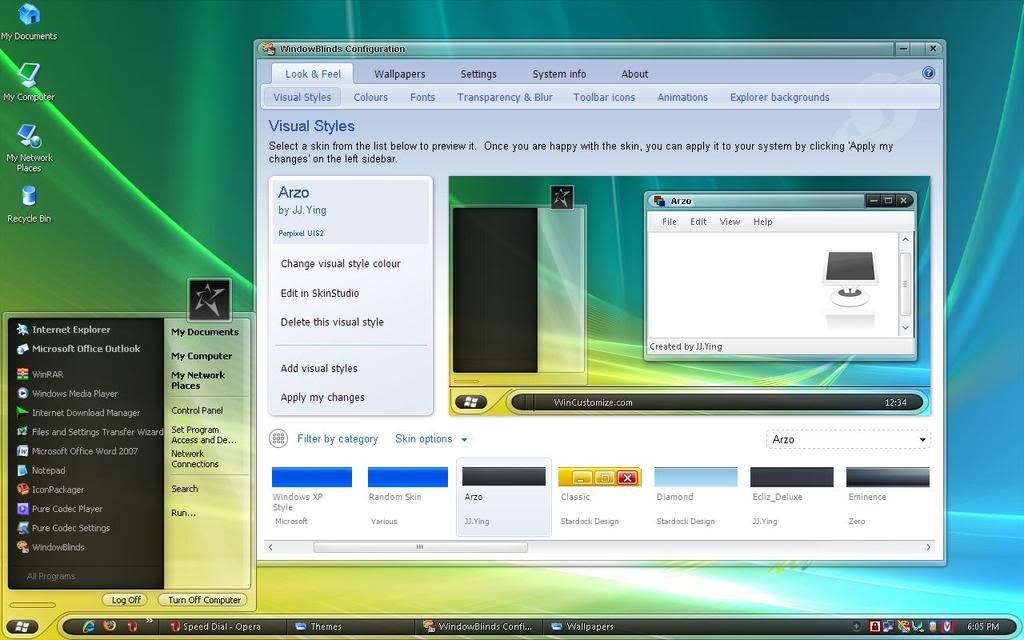Switch to the Wallpapers tab
The width and height of the screenshot is (1024, 640).
click(399, 74)
